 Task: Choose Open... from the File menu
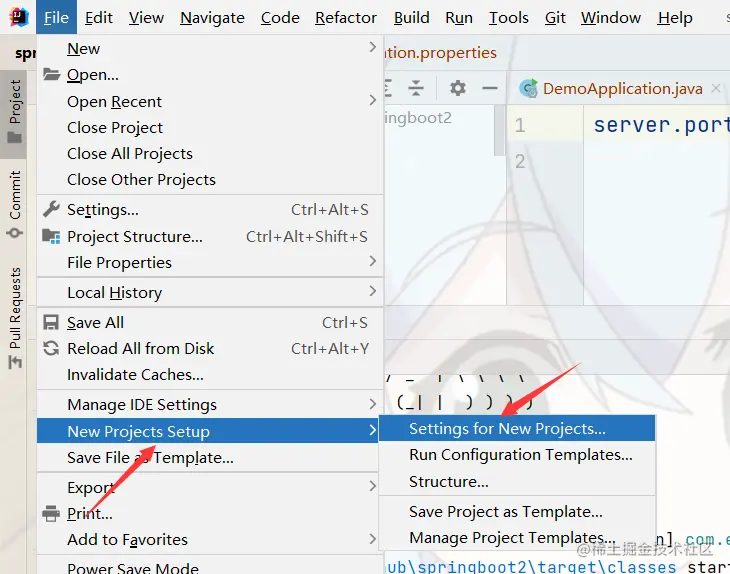pyautogui.click(x=210, y=74)
